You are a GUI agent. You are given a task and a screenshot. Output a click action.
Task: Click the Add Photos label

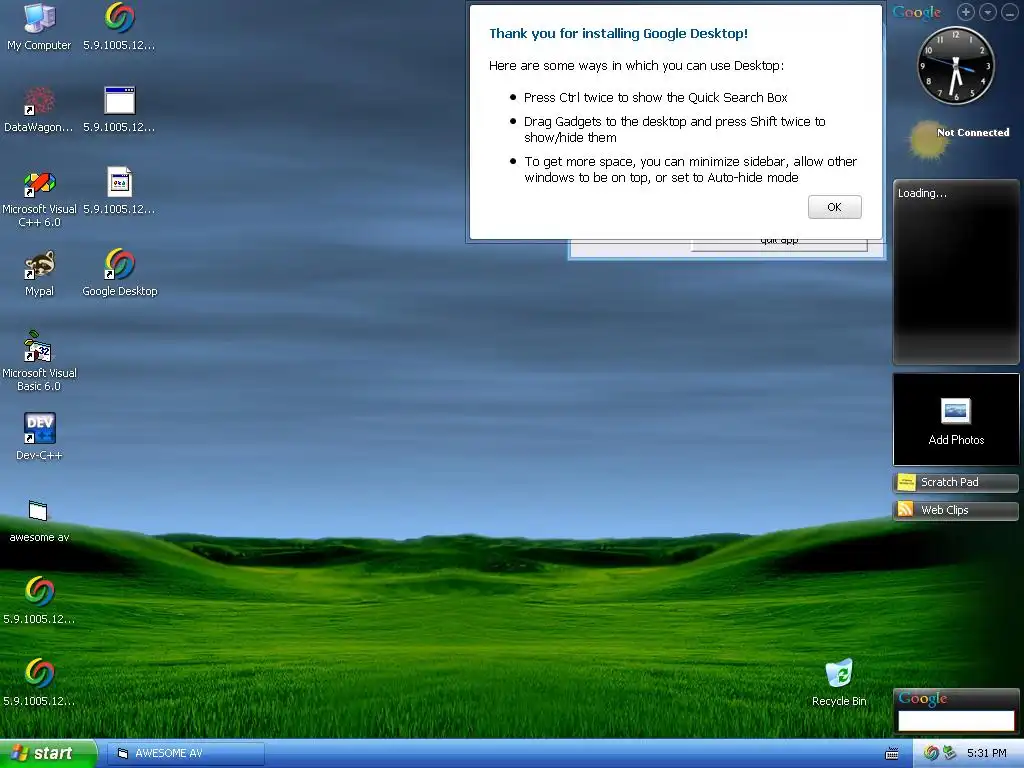(x=956, y=440)
